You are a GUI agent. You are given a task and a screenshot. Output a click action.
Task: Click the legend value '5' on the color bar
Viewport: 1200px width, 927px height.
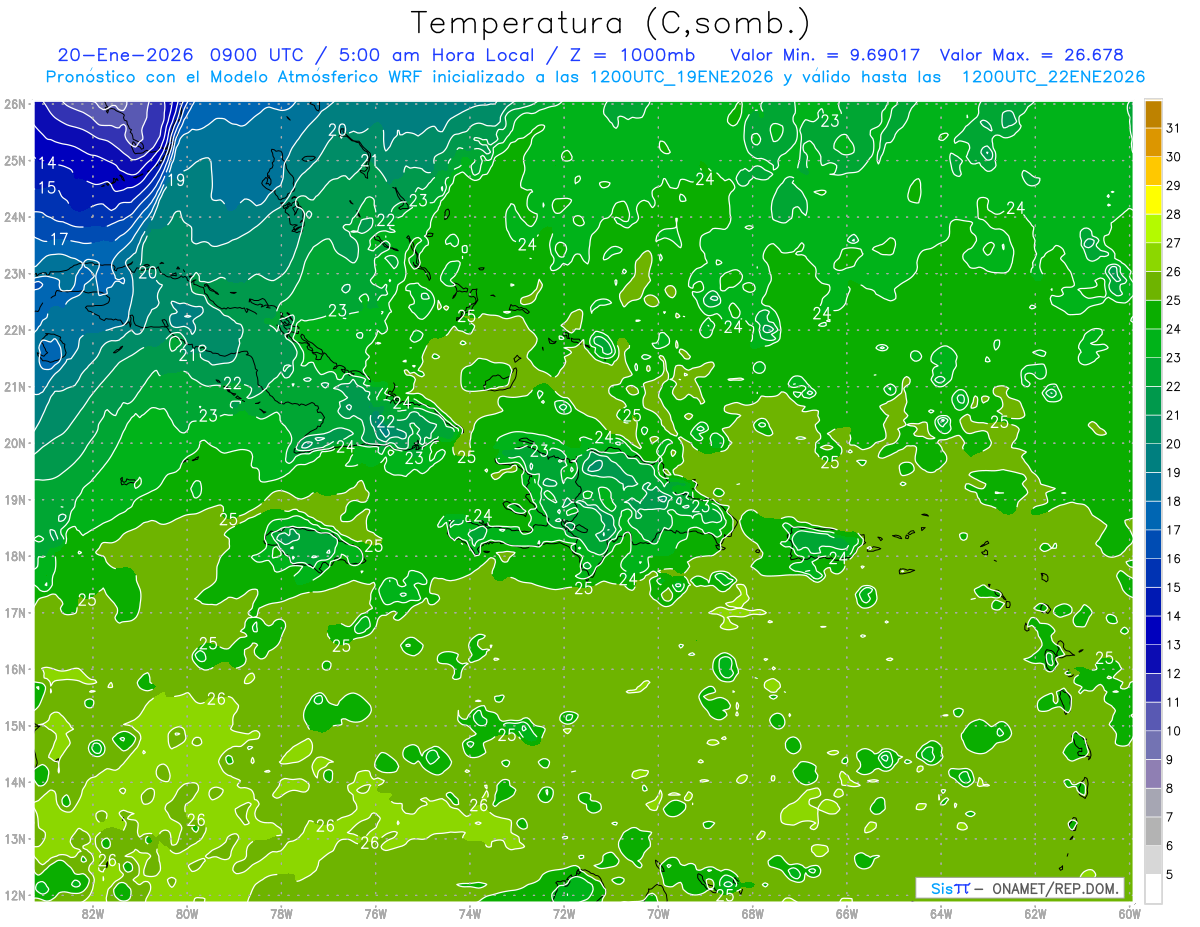click(x=1170, y=875)
